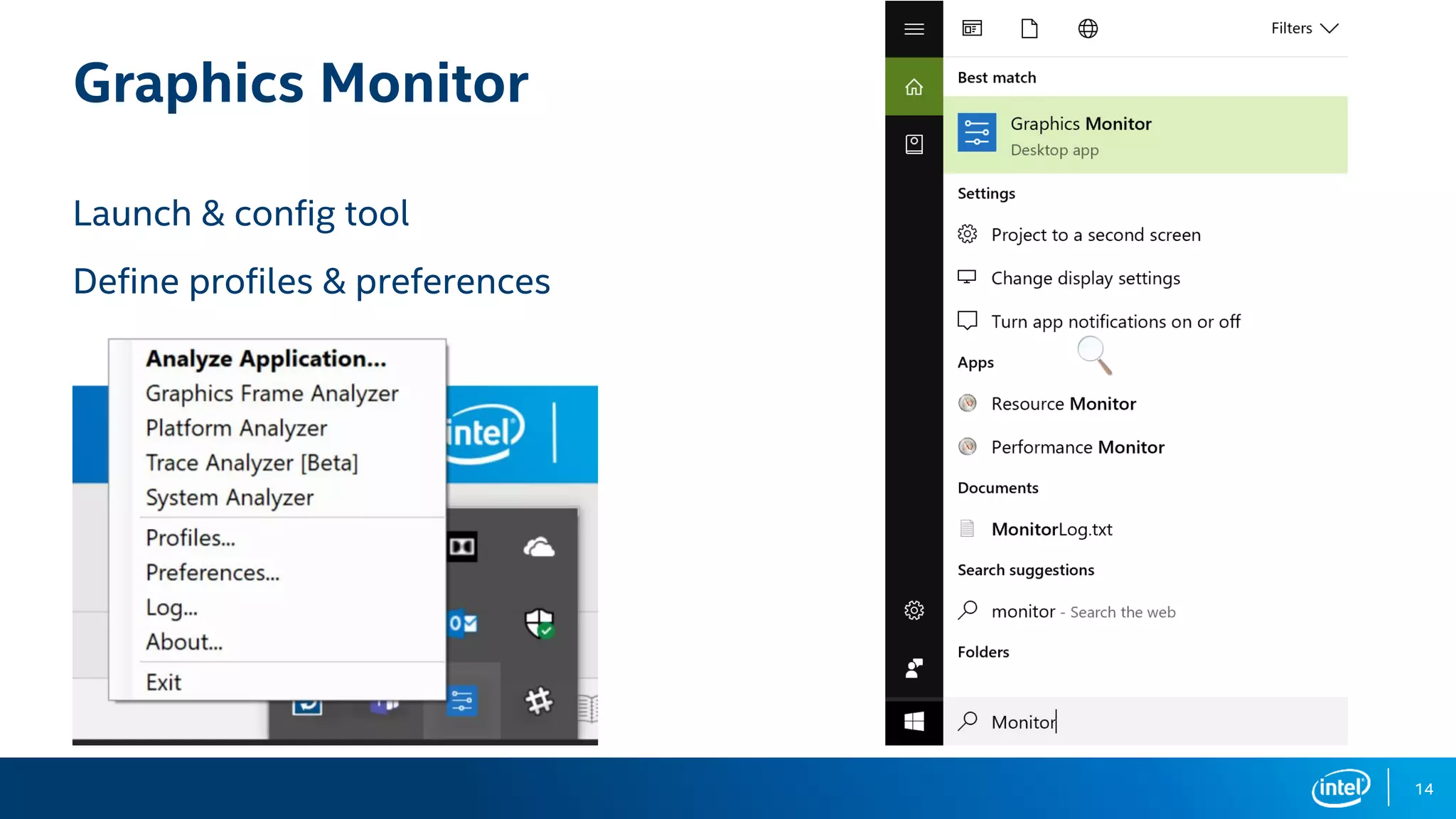Filter results by Documents icon
1456x819 pixels.
pyautogui.click(x=1029, y=28)
